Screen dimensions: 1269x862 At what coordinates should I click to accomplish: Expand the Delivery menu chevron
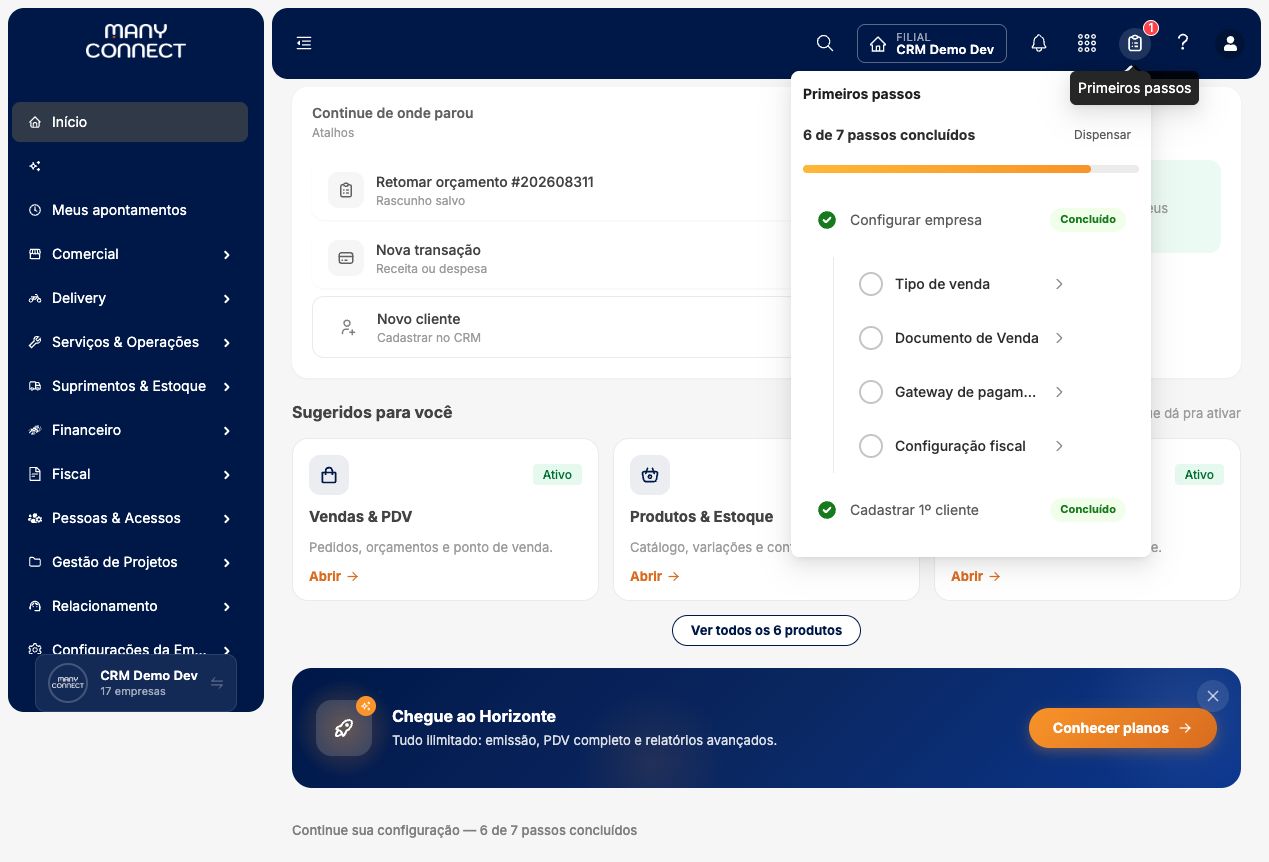(227, 299)
